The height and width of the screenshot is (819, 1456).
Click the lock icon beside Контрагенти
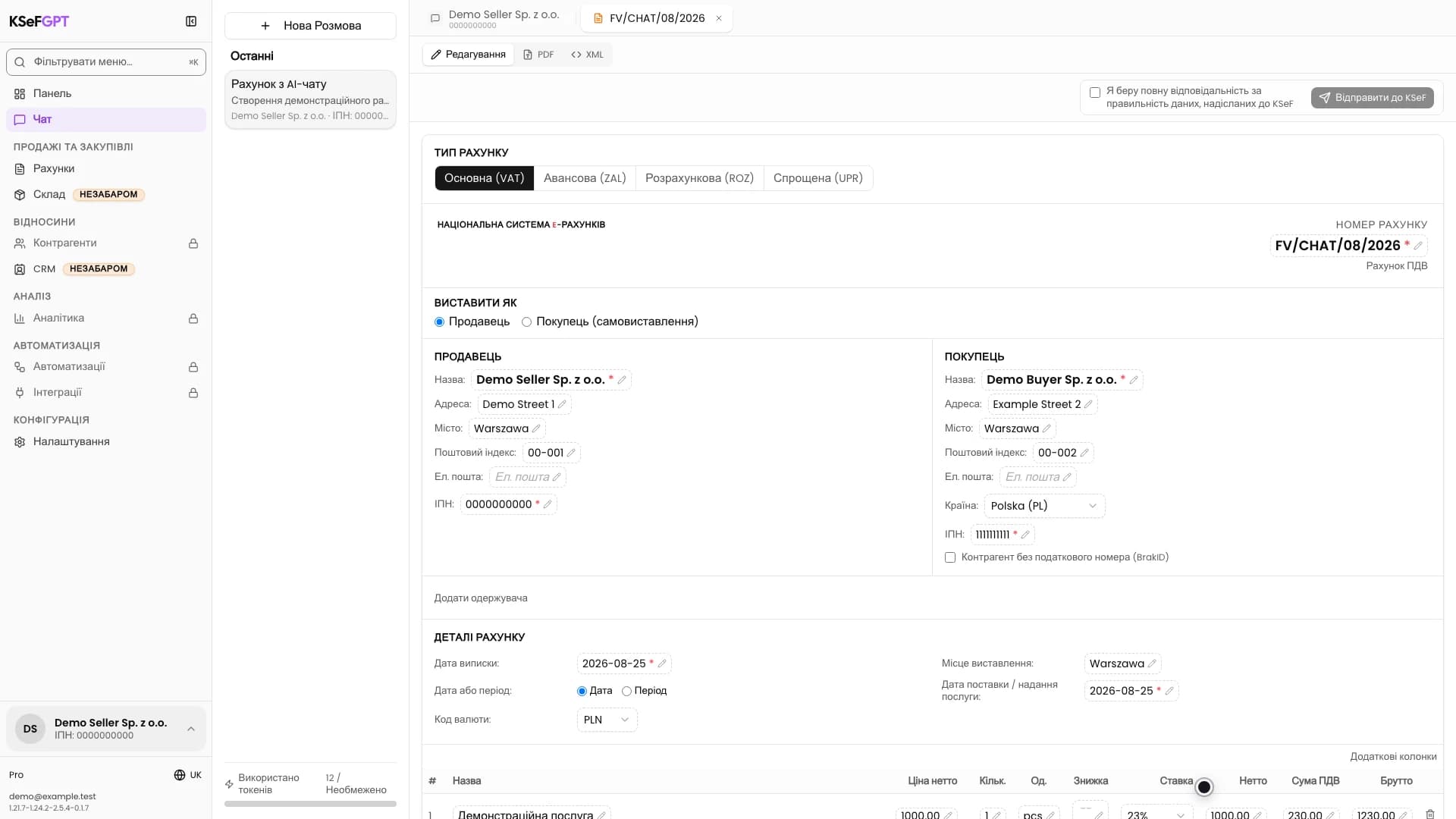[x=193, y=243]
